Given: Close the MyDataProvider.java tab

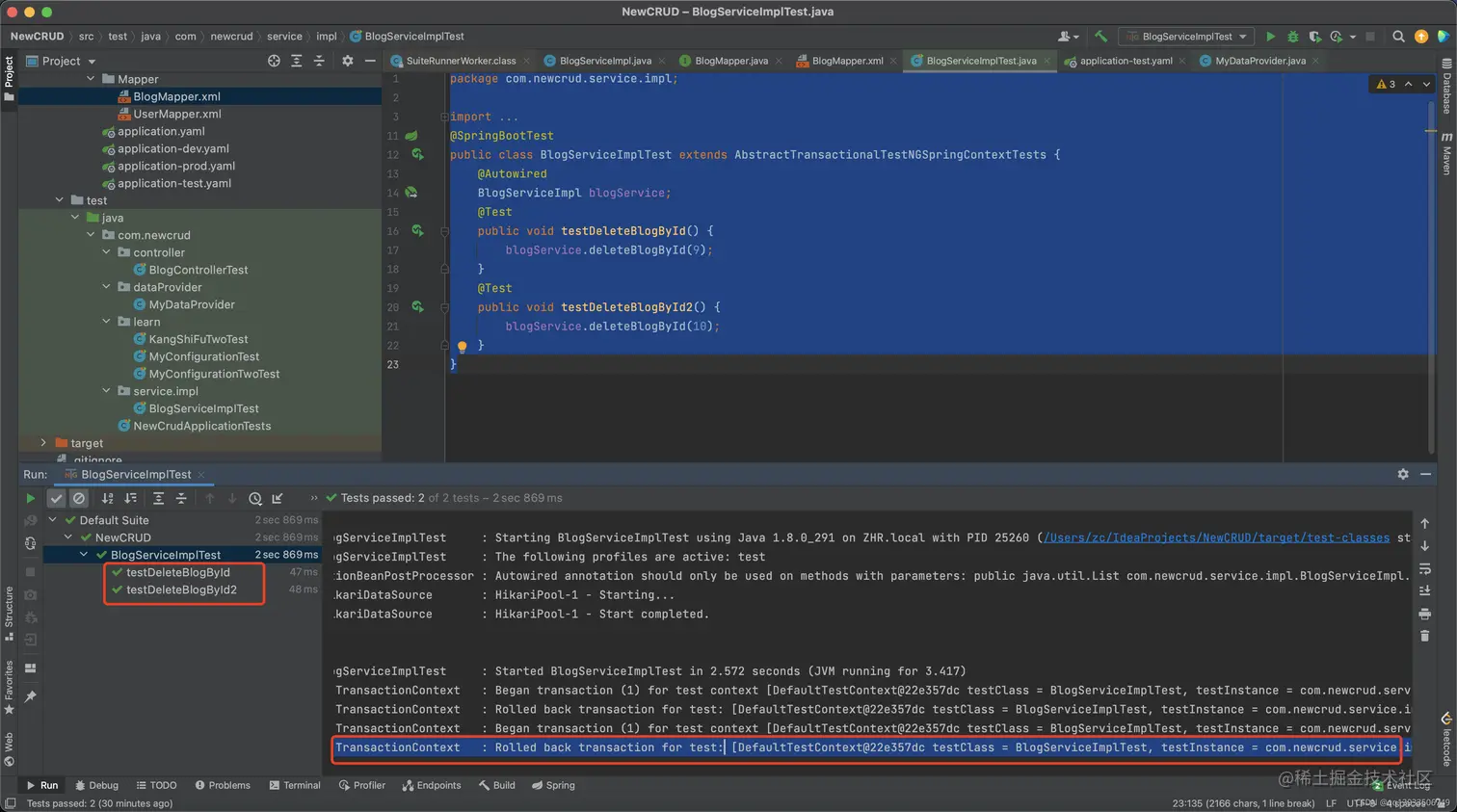Looking at the screenshot, I should pyautogui.click(x=1315, y=61).
